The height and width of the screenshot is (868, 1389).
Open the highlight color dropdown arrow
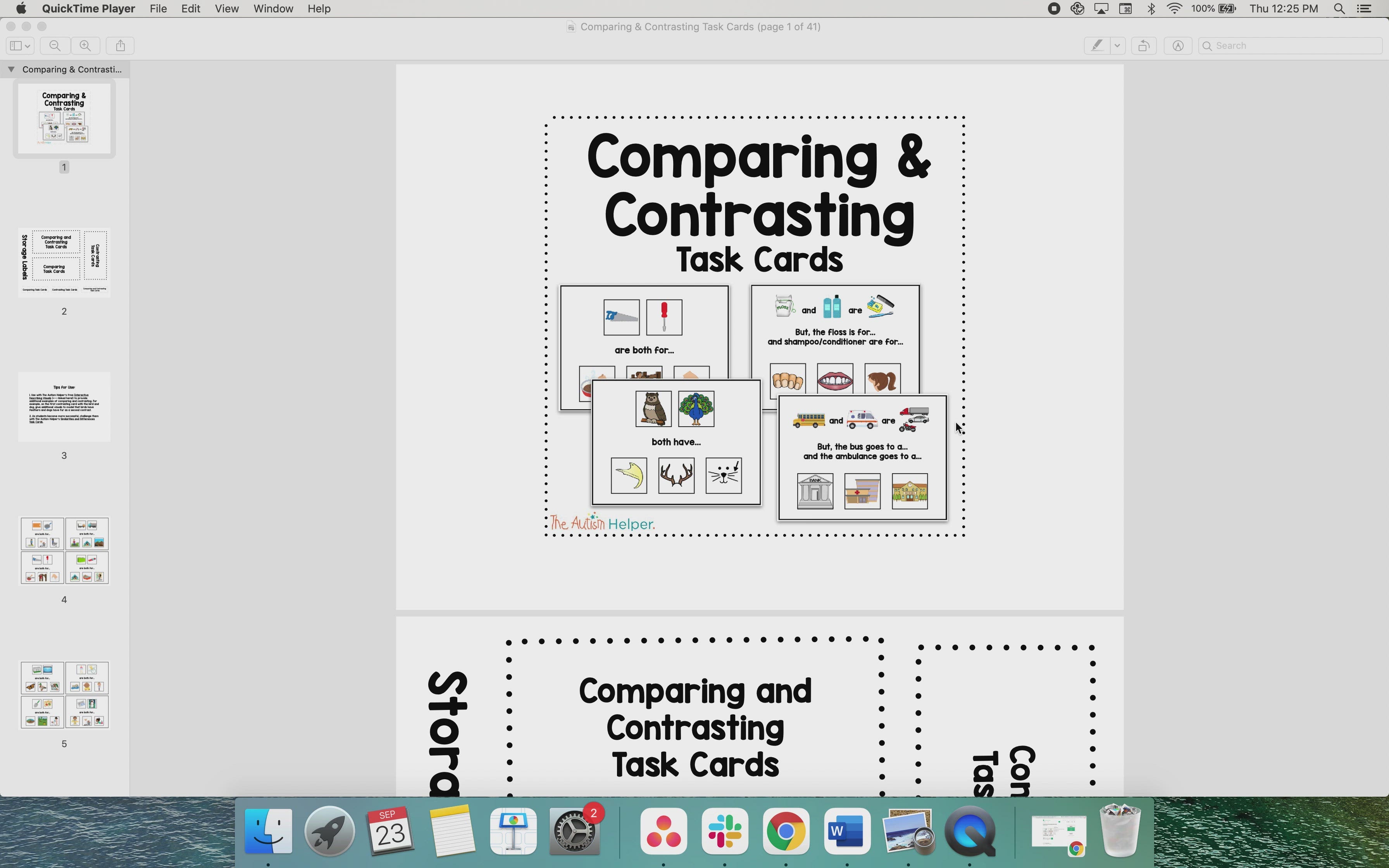pos(1117,46)
